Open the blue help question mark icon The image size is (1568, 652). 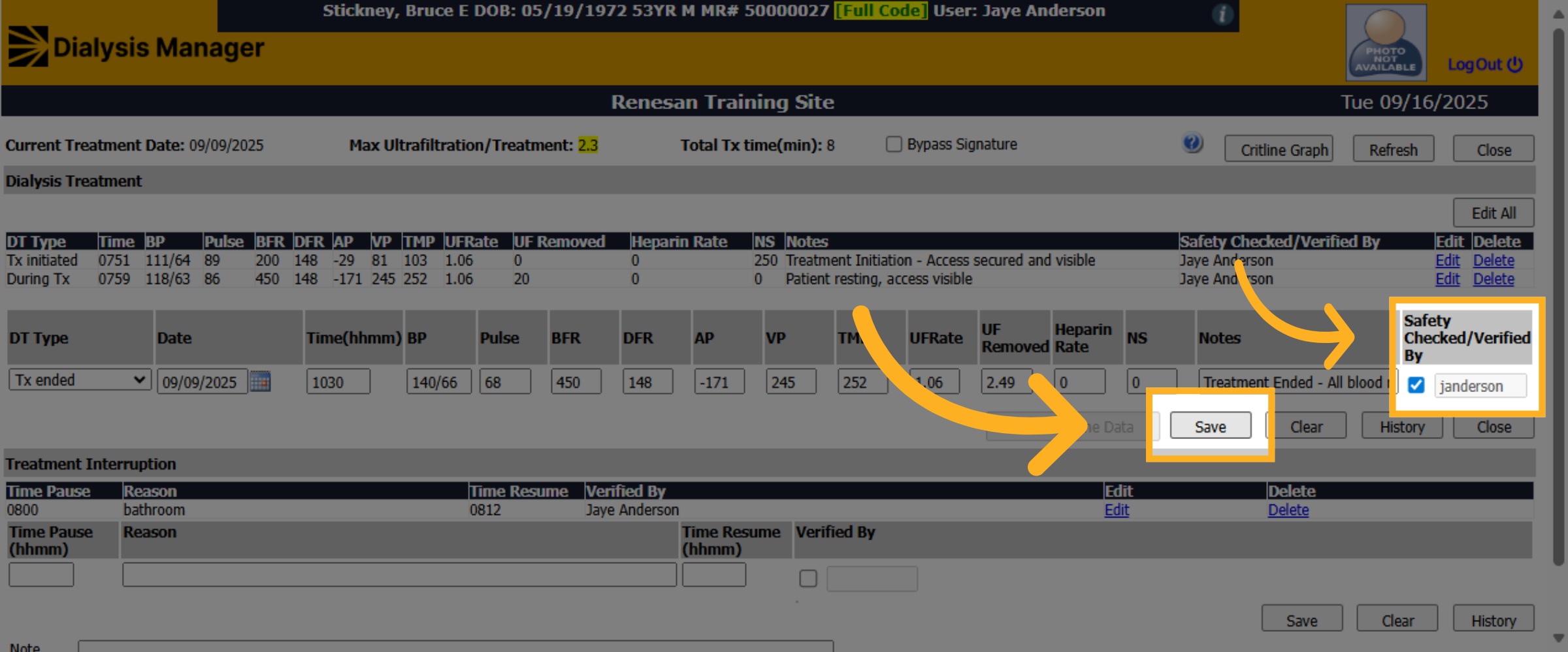[1192, 143]
